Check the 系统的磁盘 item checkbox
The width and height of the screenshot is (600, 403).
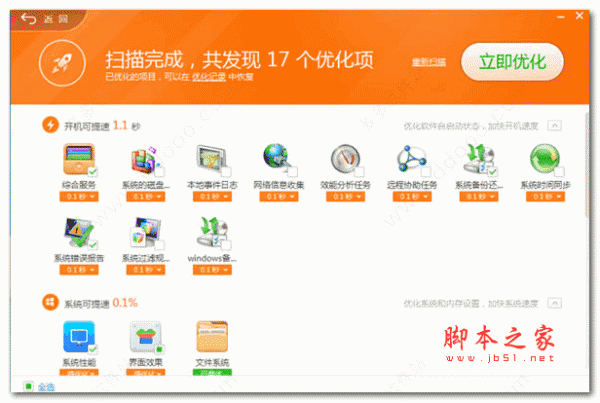[x=160, y=172]
